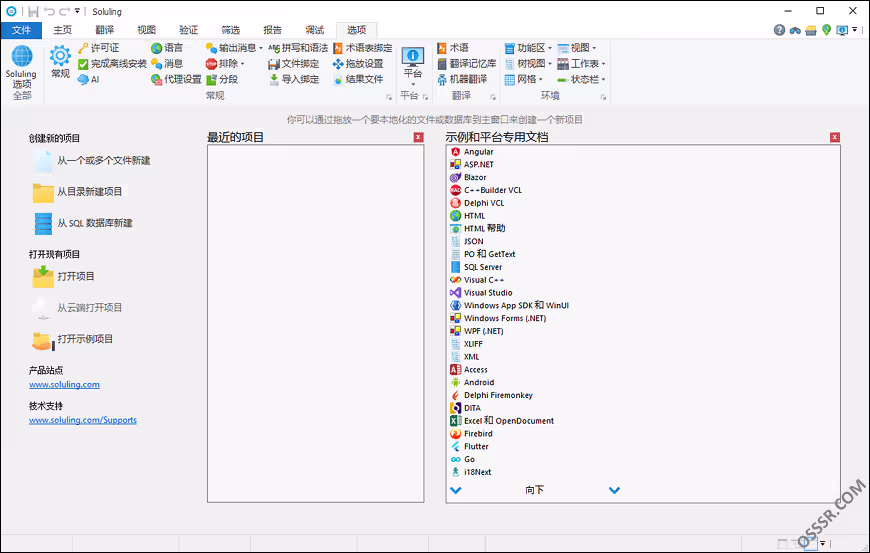This screenshot has width=870, height=553.
Task: Click 从 SQL 数据库新建
Action: (x=83, y=223)
